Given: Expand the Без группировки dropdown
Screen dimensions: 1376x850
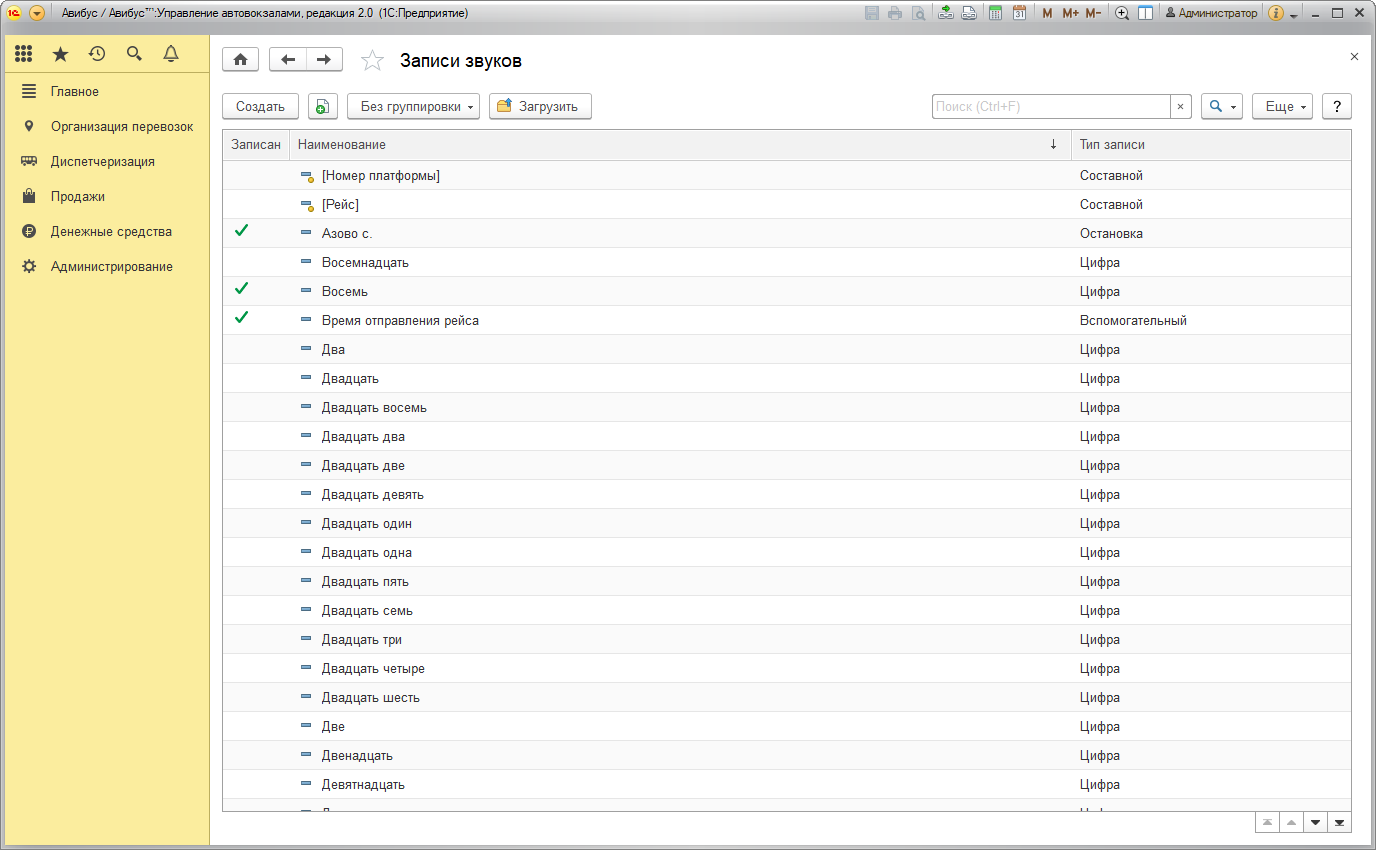Looking at the screenshot, I should pos(413,107).
